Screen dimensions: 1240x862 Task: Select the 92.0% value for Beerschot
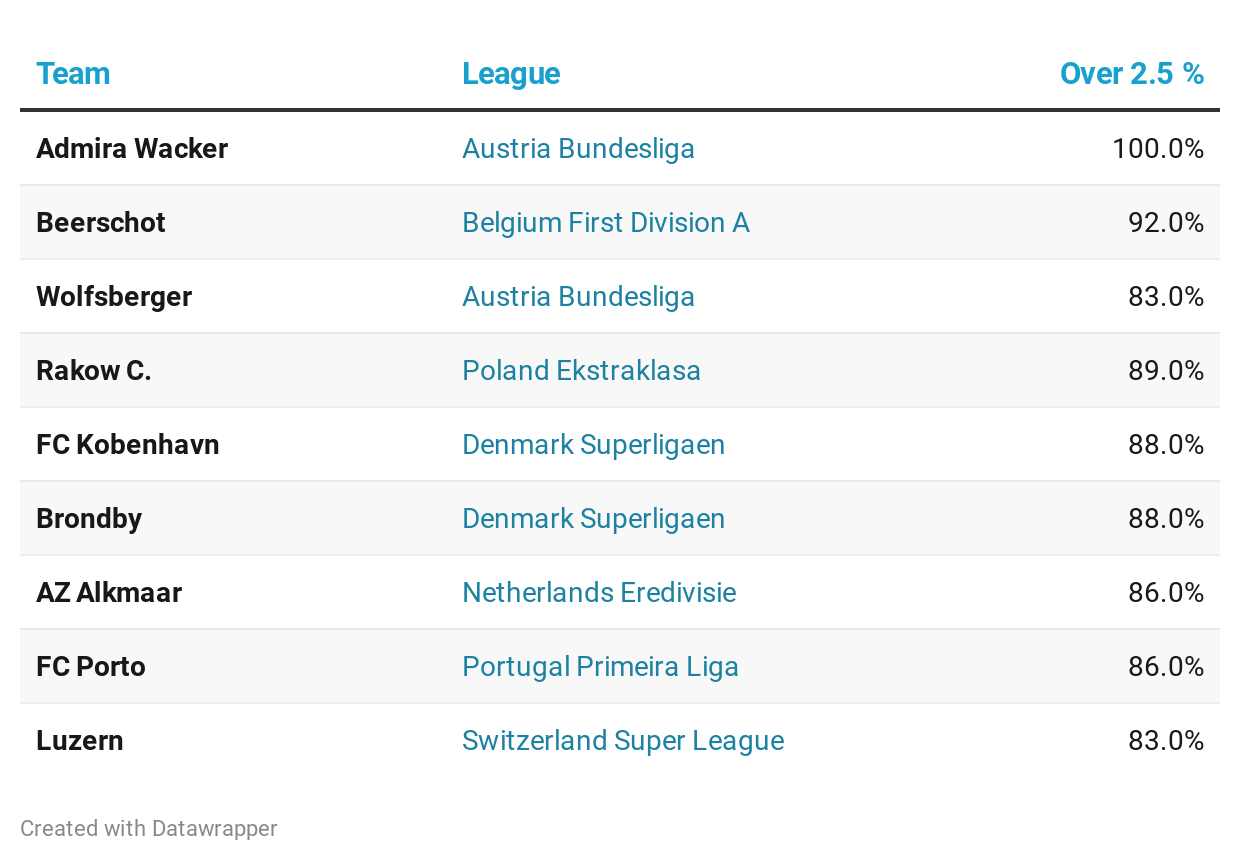1165,222
